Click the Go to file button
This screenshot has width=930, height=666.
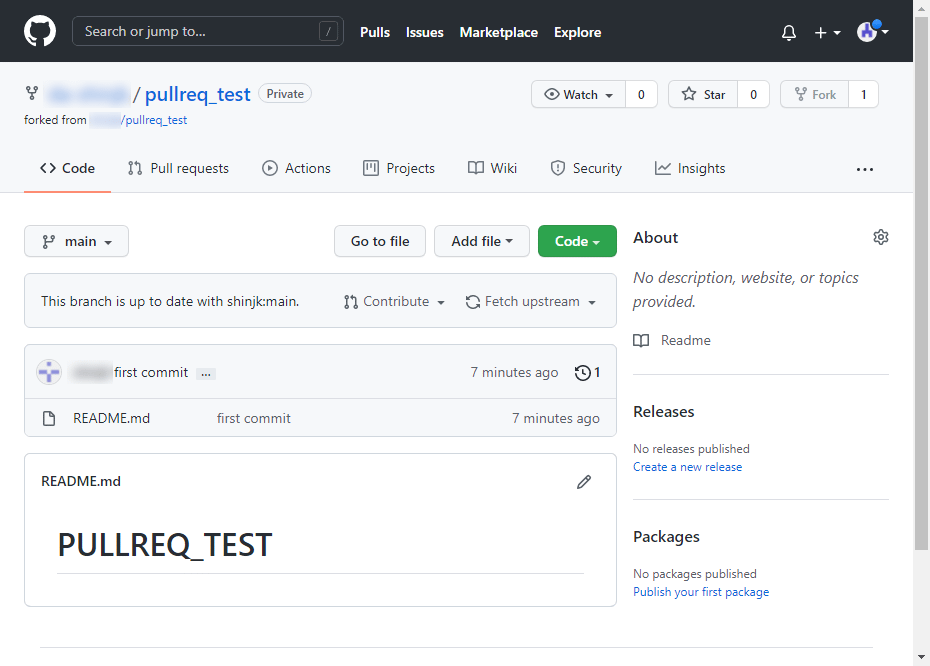tap(380, 241)
